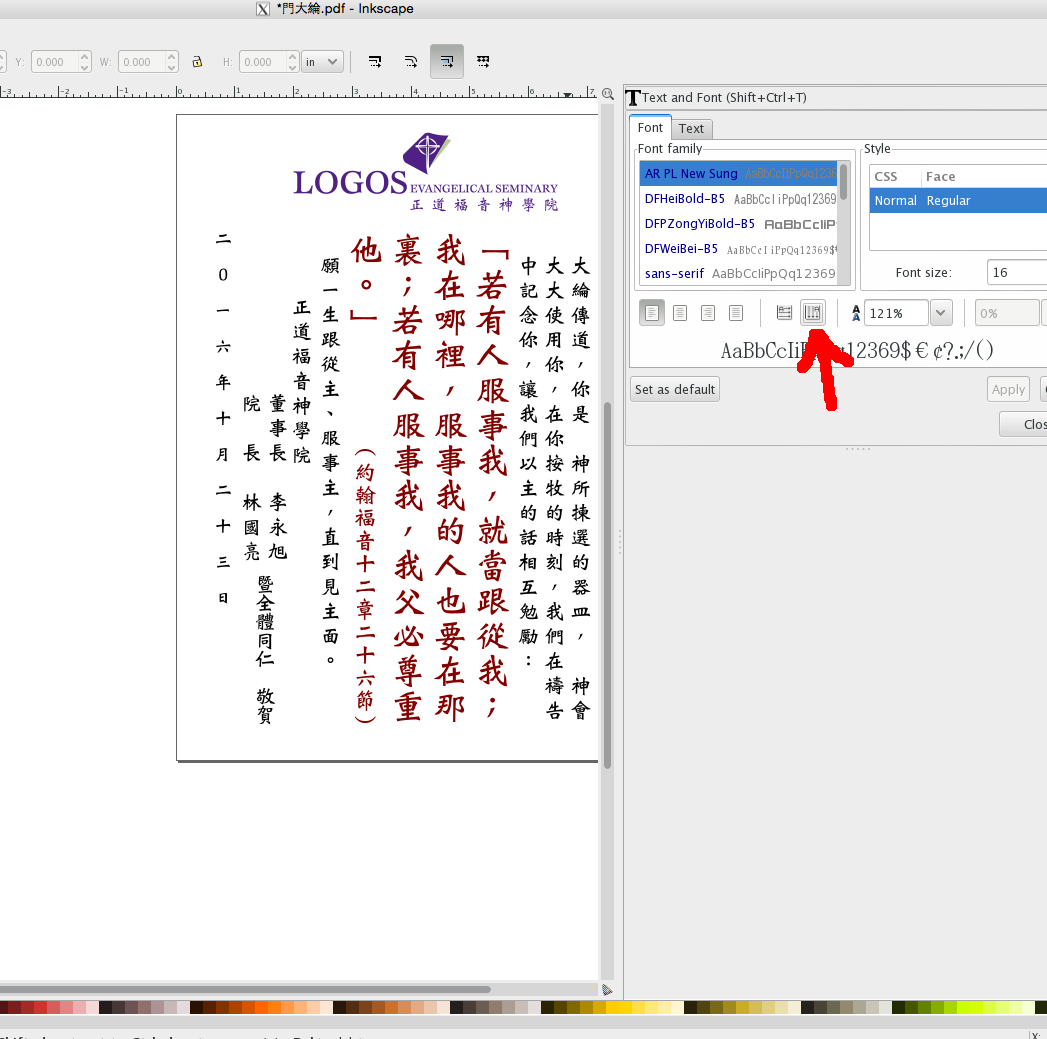Click the Set as default button
Screen dimensions: 1047x1039
click(x=675, y=389)
